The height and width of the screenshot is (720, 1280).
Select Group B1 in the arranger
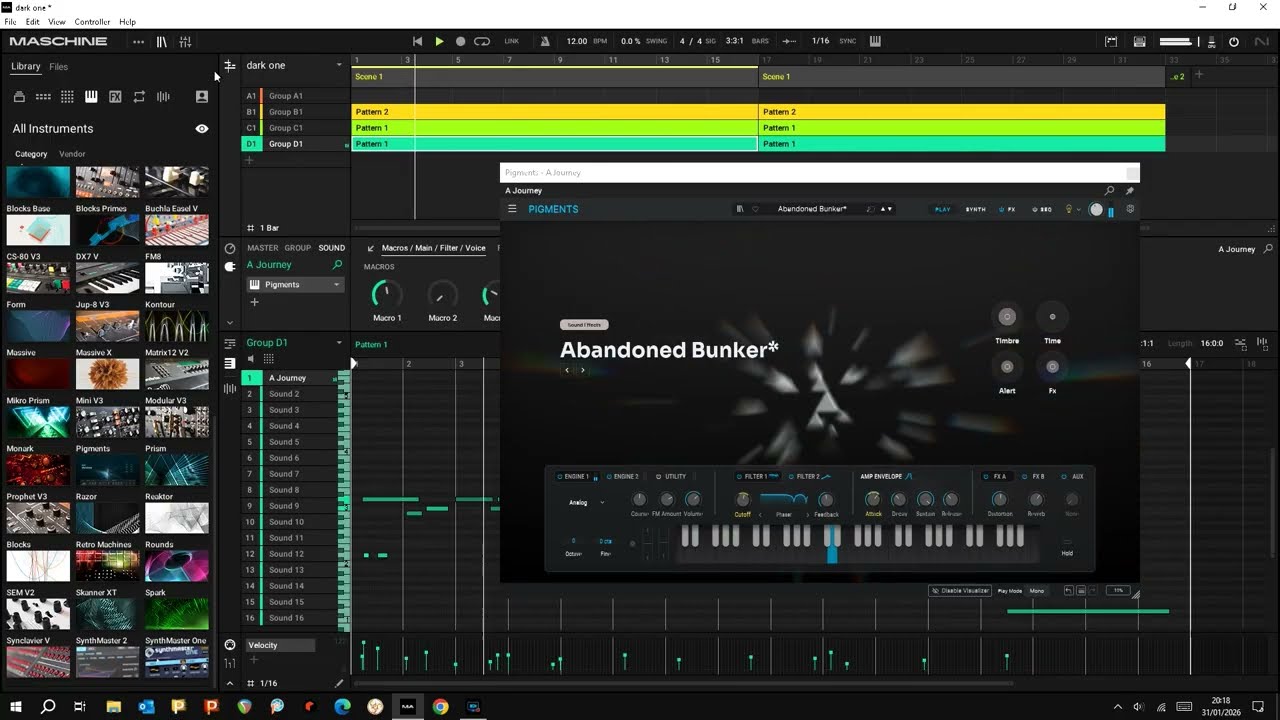pyautogui.click(x=285, y=112)
